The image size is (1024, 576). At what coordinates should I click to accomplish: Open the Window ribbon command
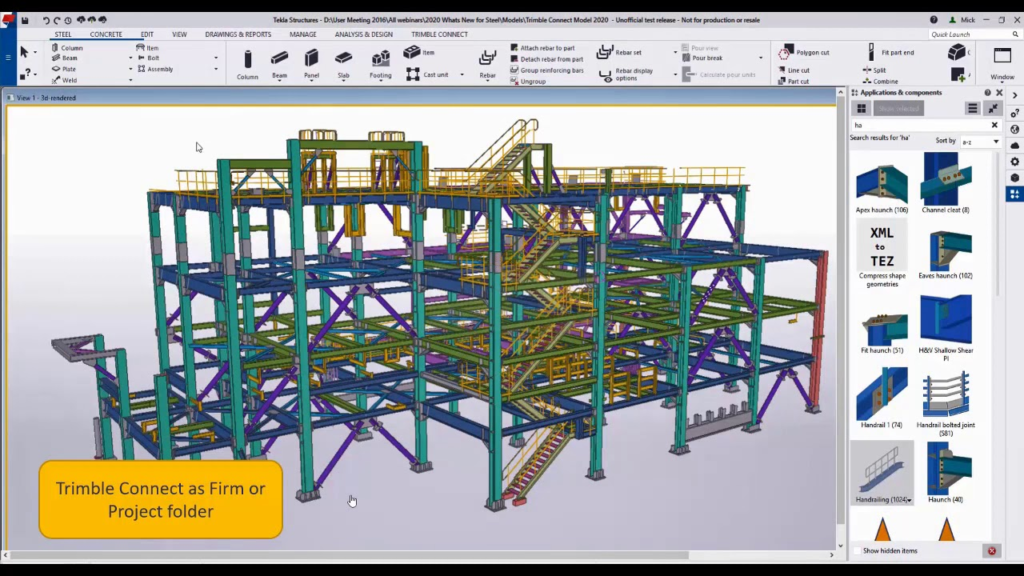(1002, 63)
